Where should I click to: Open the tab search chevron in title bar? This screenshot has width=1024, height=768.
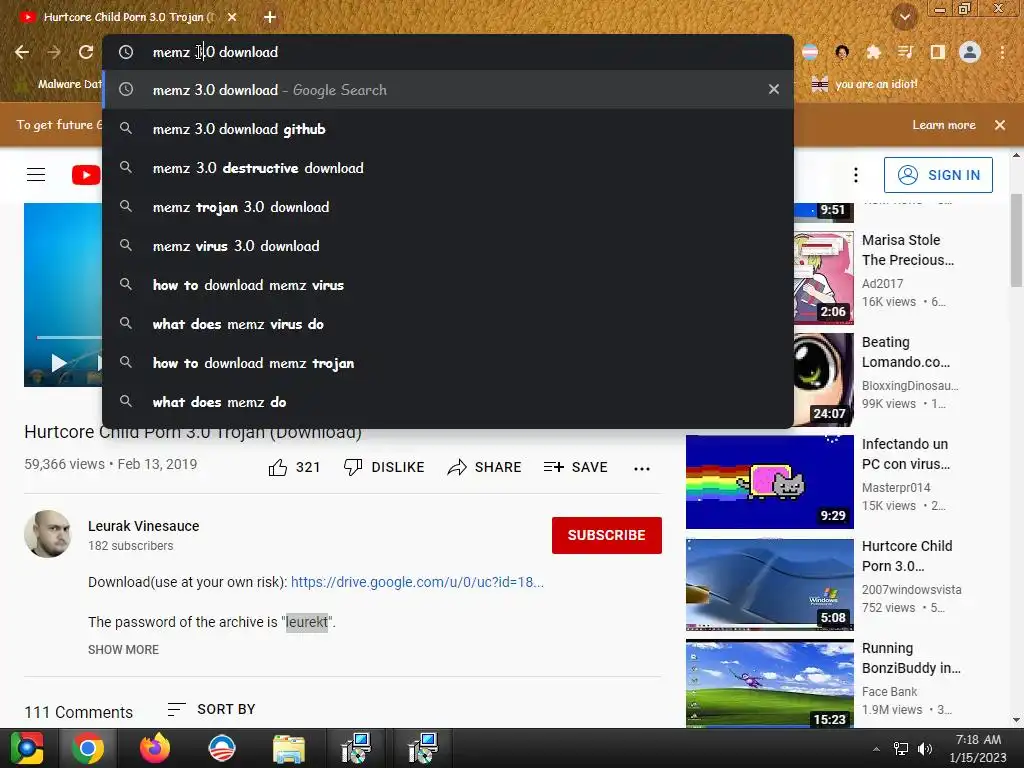pos(904,17)
